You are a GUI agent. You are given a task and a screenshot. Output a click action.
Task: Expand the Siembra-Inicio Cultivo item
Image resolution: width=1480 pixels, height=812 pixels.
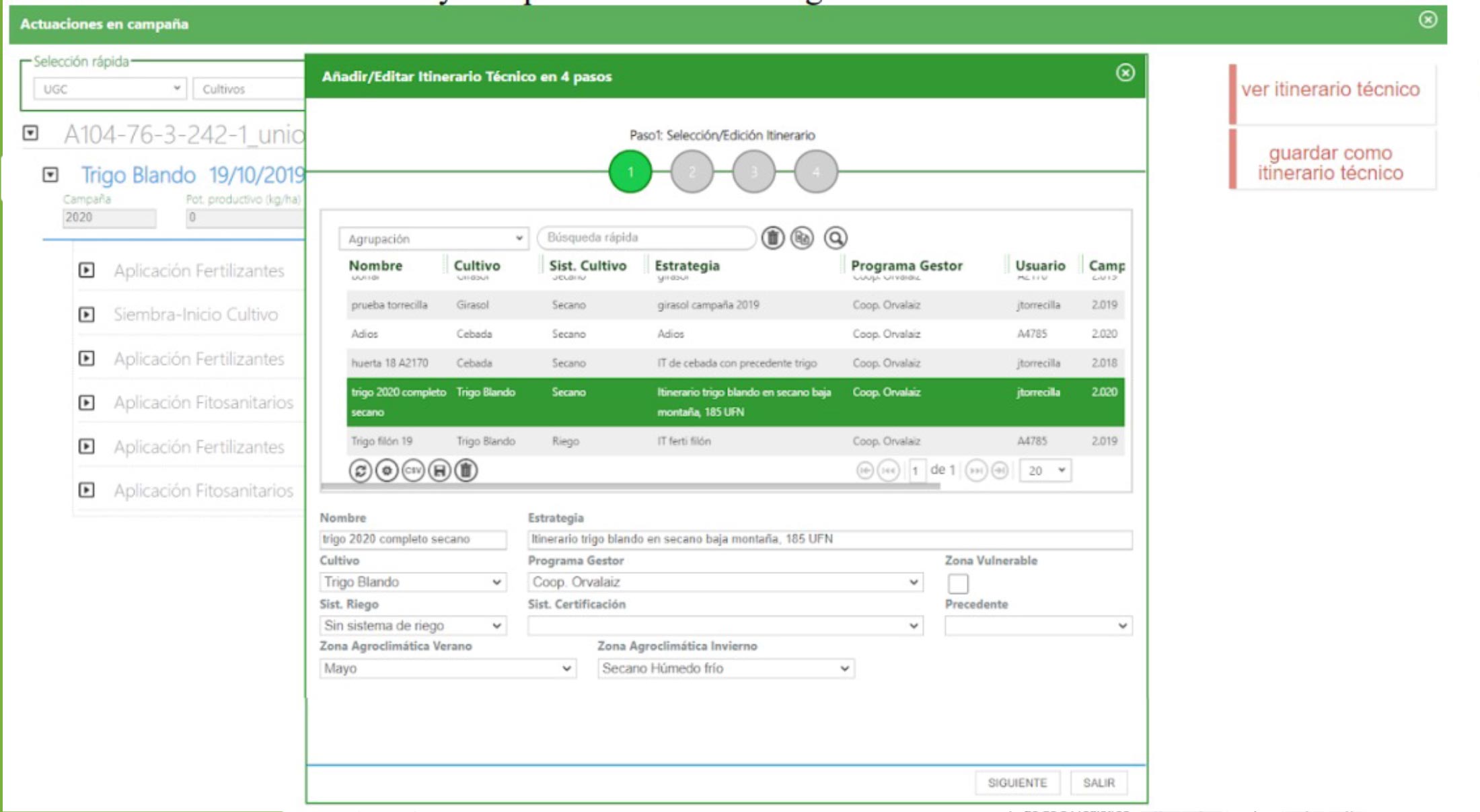point(87,314)
